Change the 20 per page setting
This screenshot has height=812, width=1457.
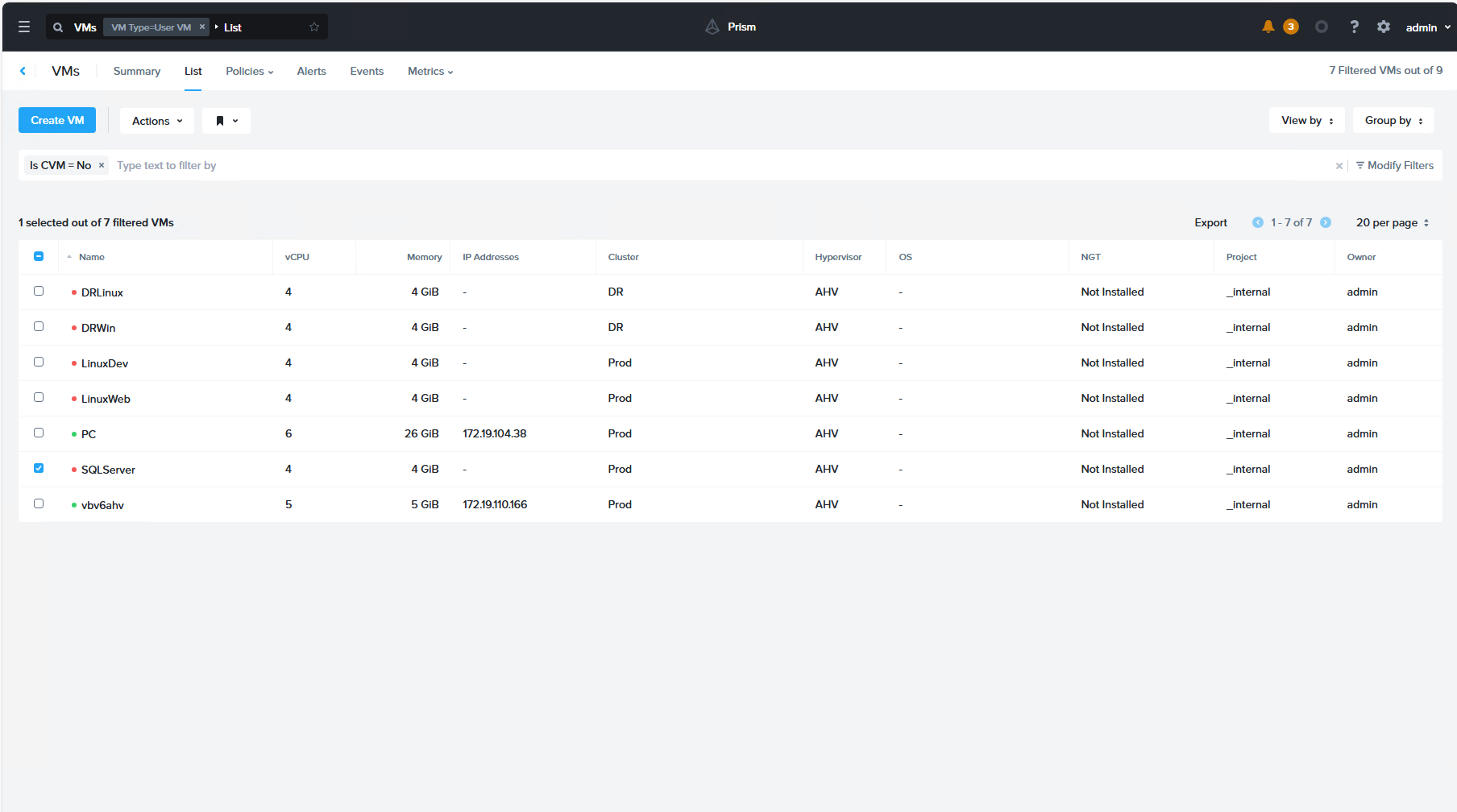(x=1393, y=222)
